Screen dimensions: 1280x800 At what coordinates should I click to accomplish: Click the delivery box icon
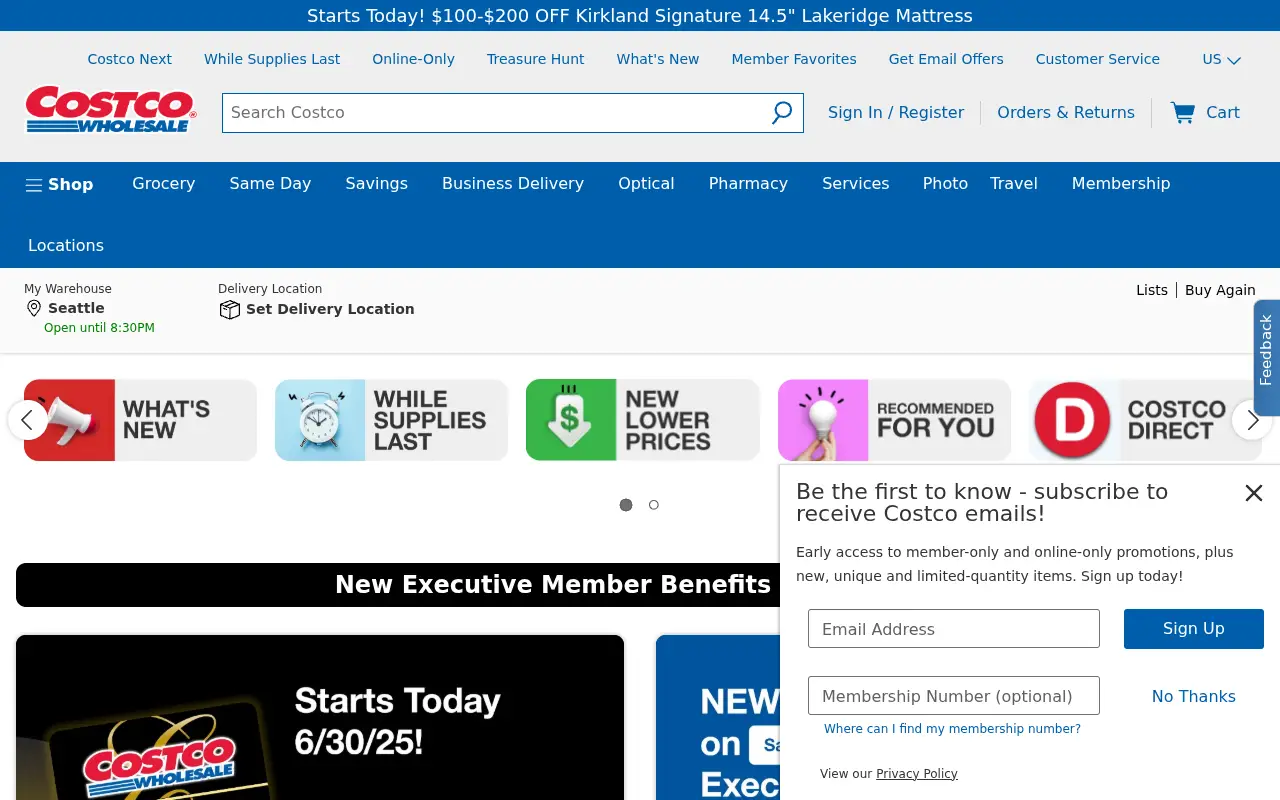pyautogui.click(x=229, y=309)
